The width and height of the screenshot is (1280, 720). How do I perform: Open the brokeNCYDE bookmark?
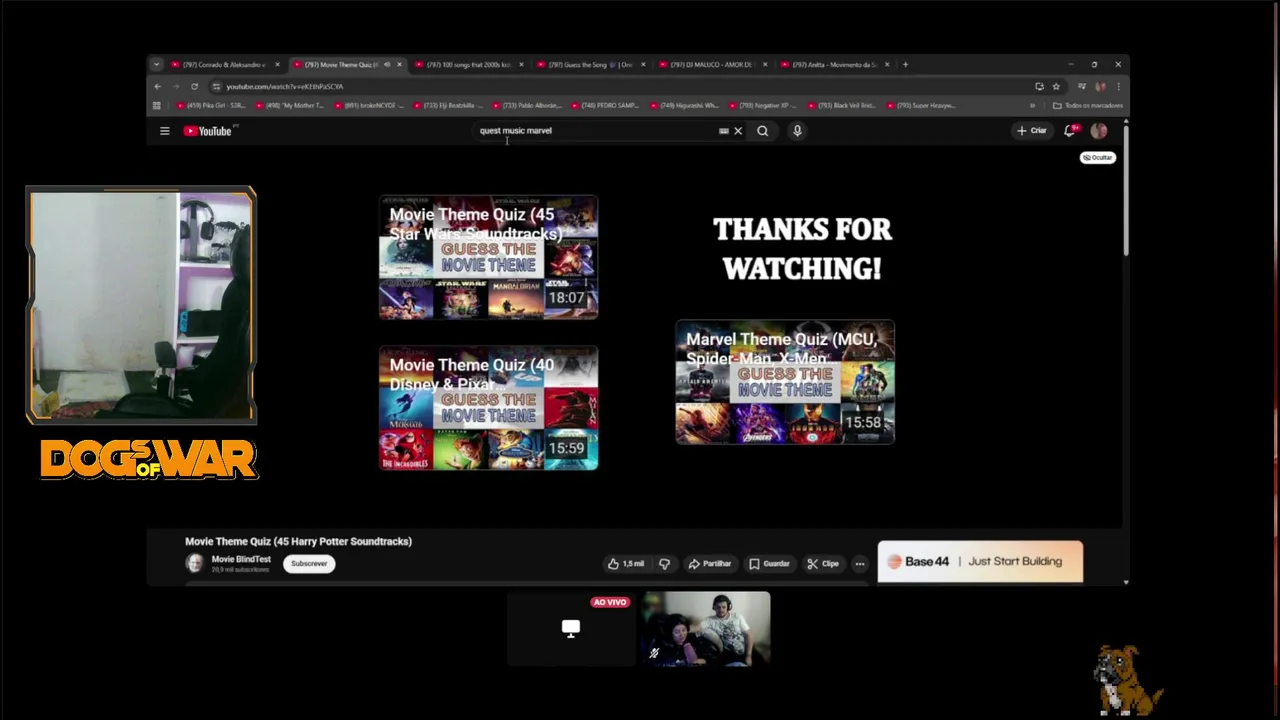point(371,105)
